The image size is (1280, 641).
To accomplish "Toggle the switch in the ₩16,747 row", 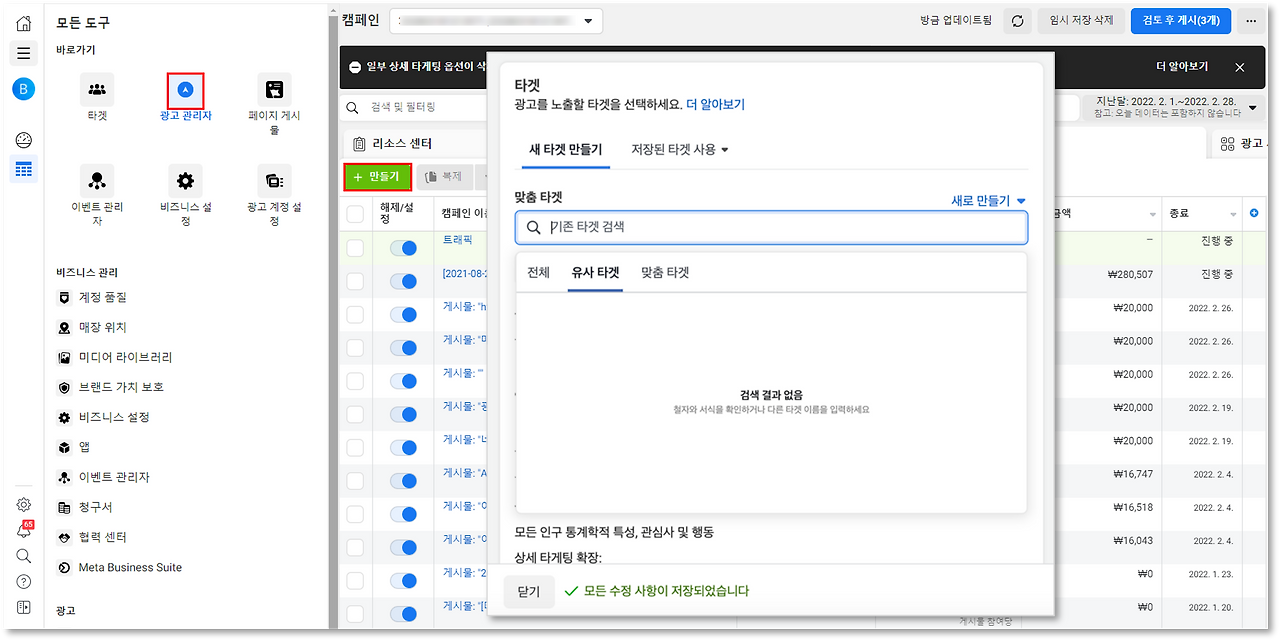I will coord(403,481).
